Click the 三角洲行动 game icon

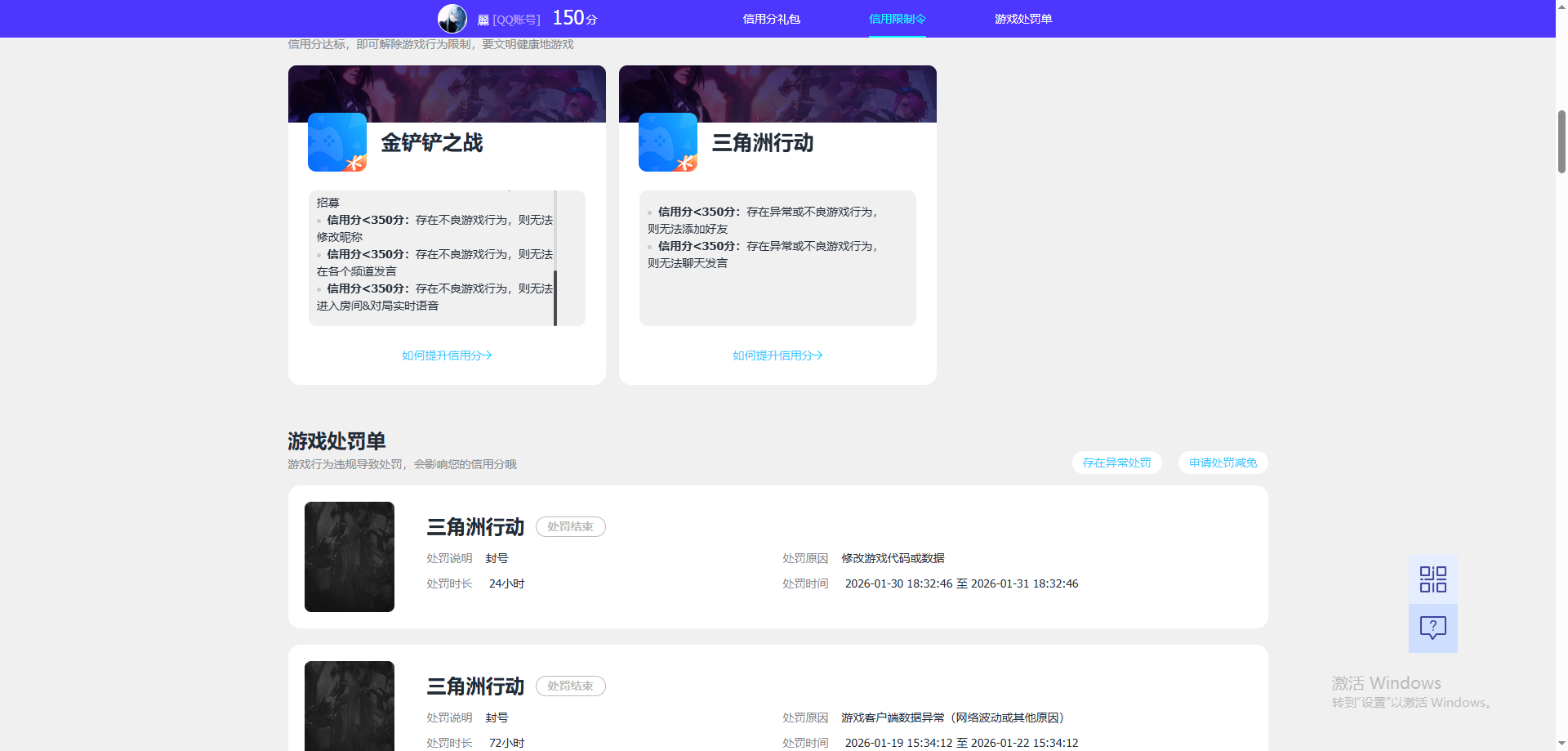pos(667,142)
